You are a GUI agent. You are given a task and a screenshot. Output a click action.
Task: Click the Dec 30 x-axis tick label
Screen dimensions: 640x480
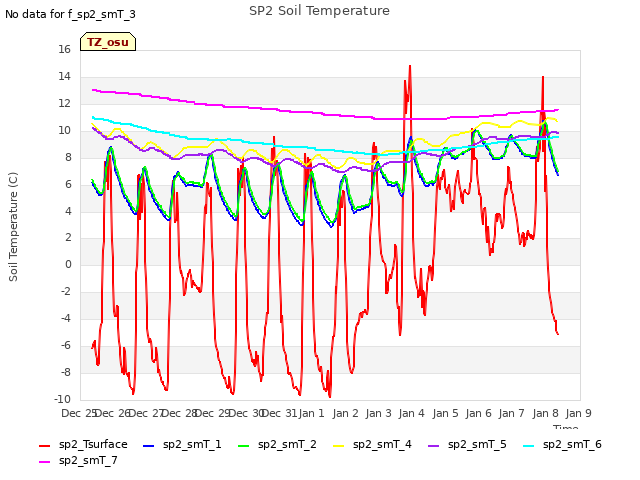coord(246,413)
